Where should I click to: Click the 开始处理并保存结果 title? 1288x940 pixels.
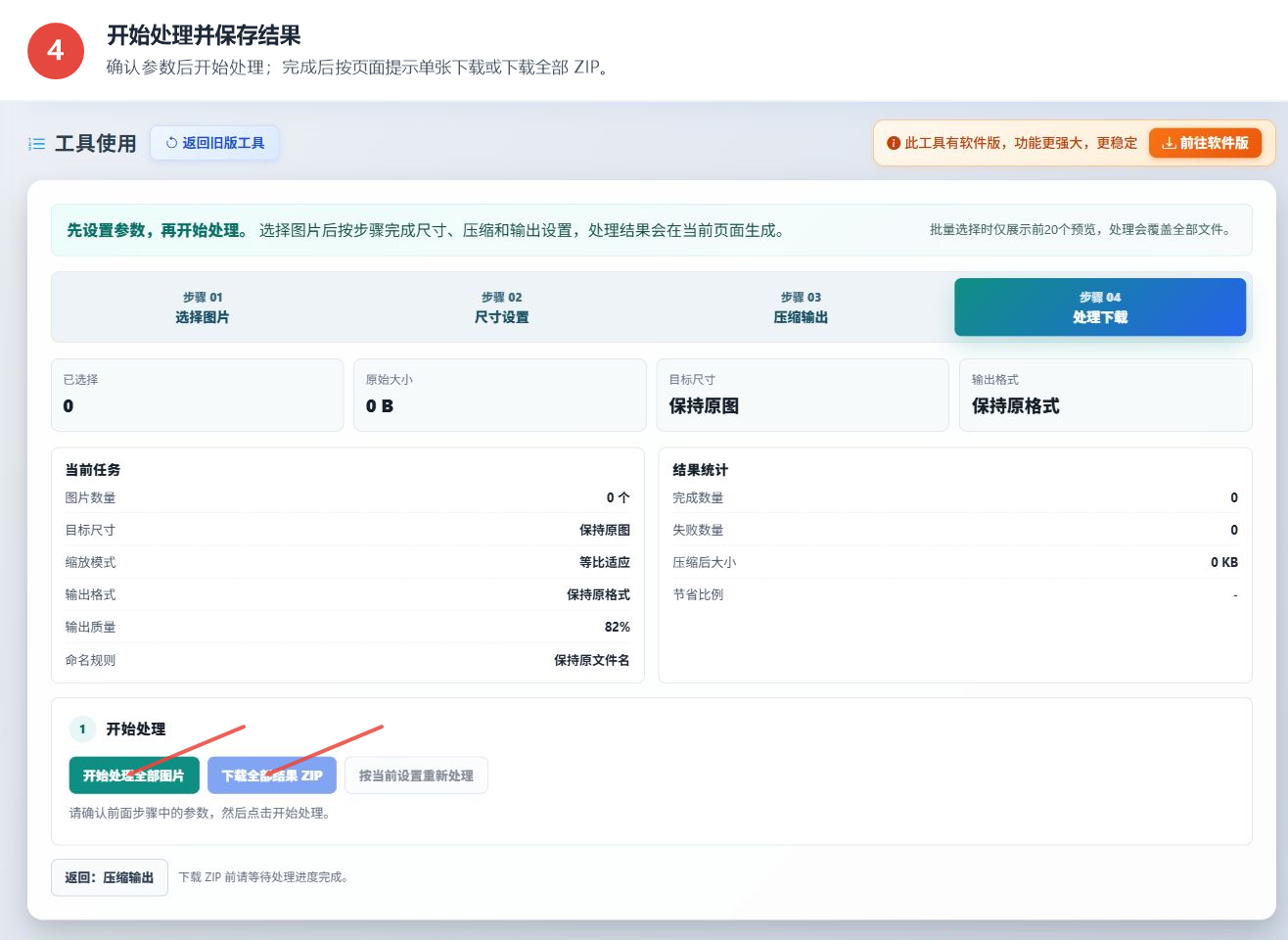click(x=204, y=35)
